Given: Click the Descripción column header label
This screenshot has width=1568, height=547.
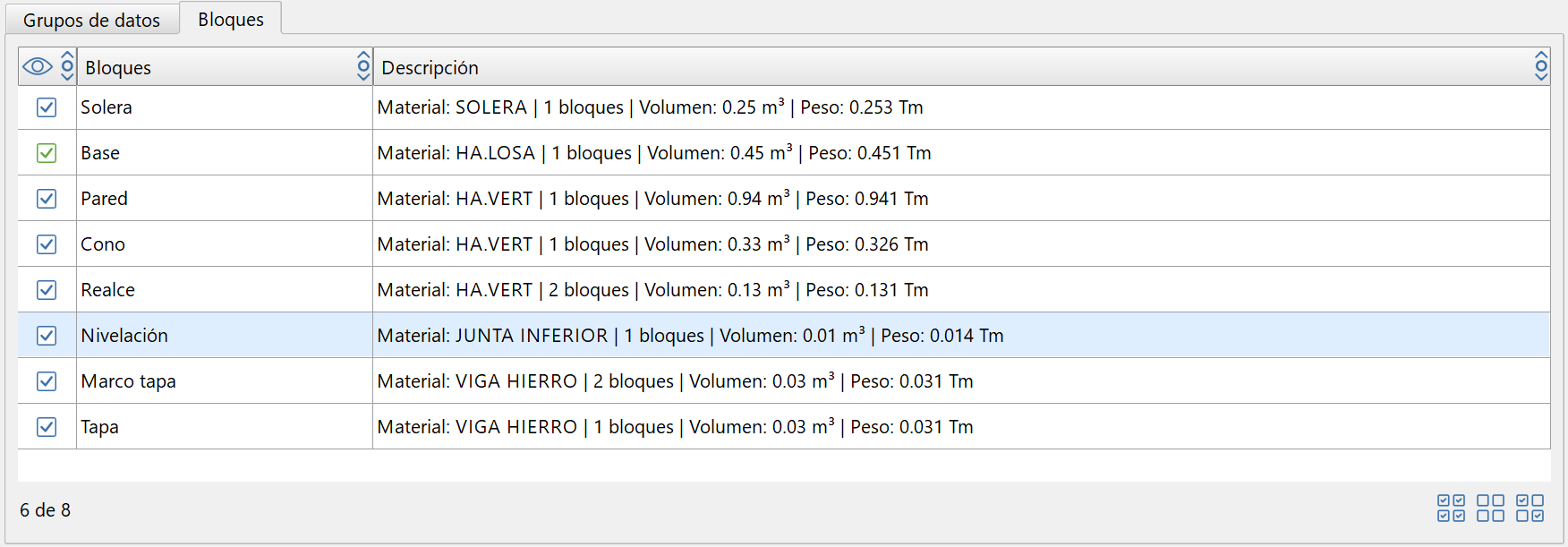Looking at the screenshot, I should 430,68.
